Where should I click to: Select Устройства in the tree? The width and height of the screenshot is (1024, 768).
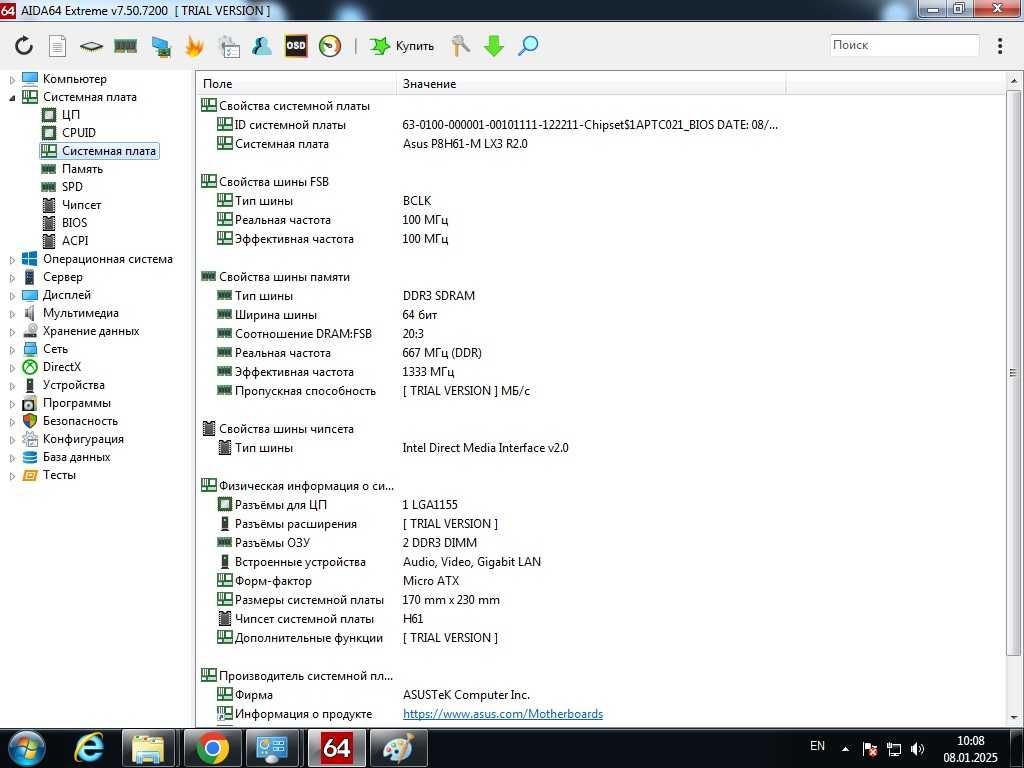coord(73,385)
